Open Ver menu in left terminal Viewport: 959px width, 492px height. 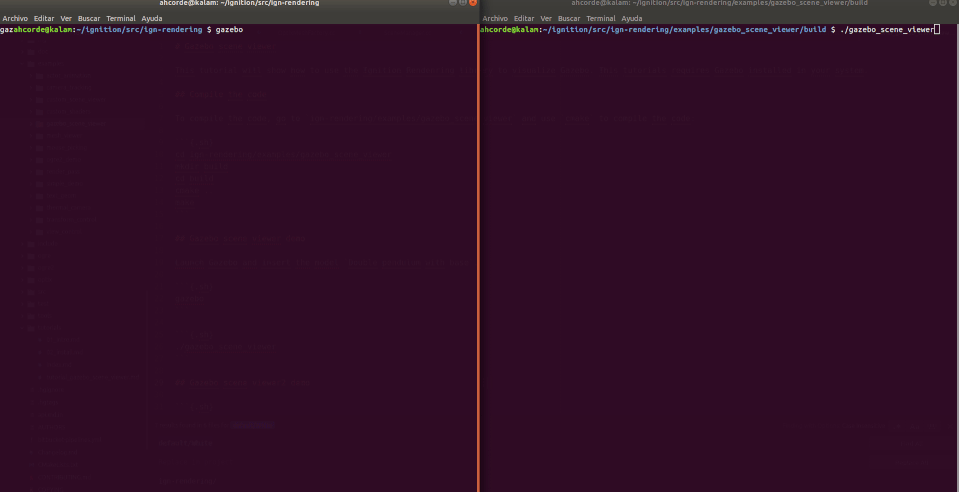[x=66, y=18]
